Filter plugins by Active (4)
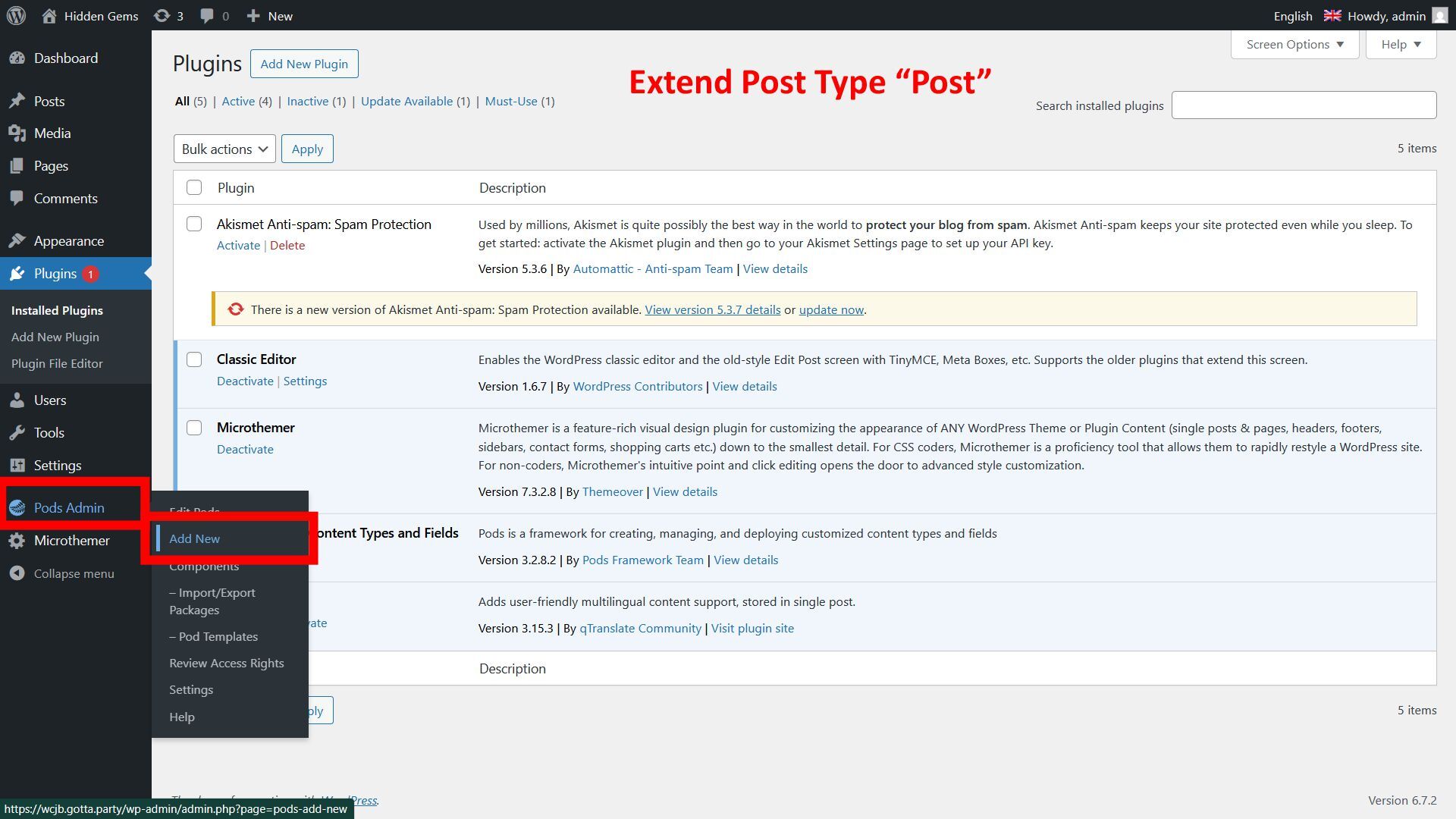This screenshot has width=1456, height=819. point(246,101)
